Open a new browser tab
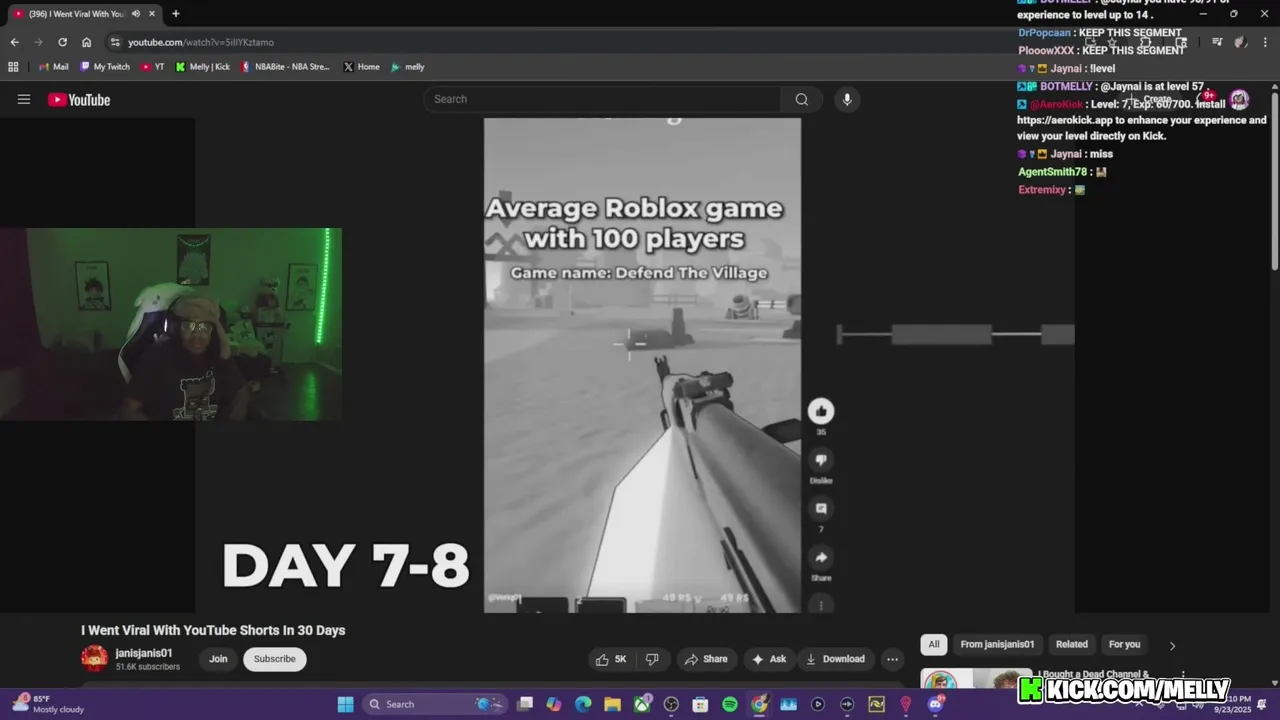 pyautogui.click(x=175, y=14)
